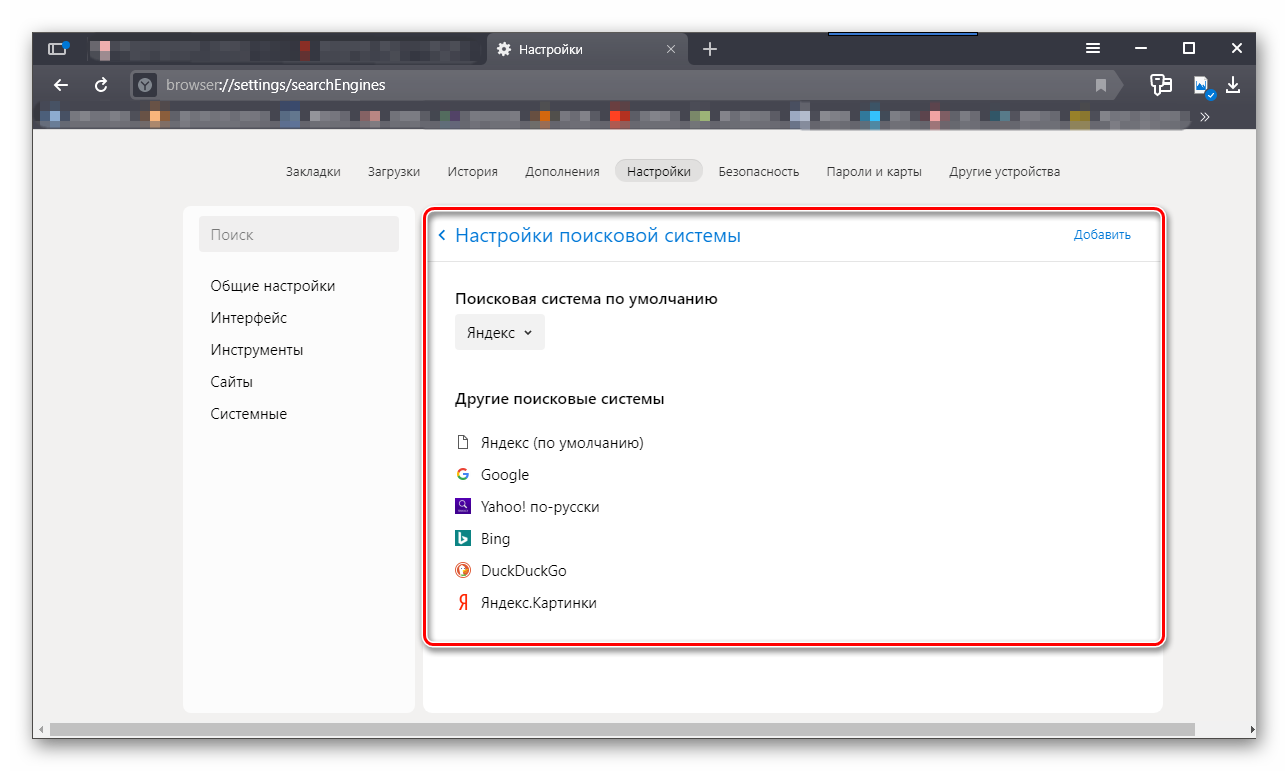This screenshot has height=771, width=1288.
Task: Go to Пароли и карты tab
Action: pyautogui.click(x=874, y=171)
